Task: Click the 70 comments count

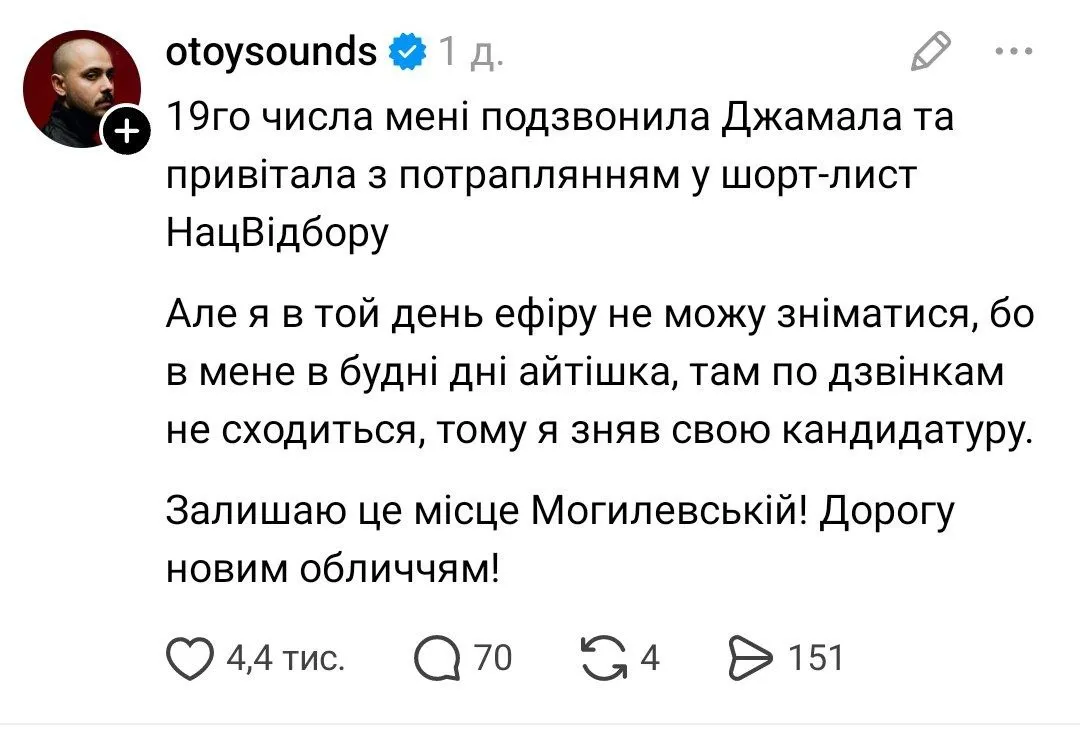Action: pyautogui.click(x=491, y=658)
